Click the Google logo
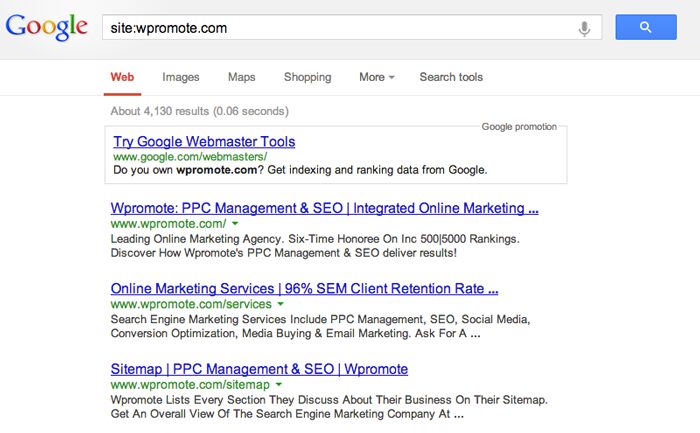This screenshot has height=433, width=700. [46, 27]
